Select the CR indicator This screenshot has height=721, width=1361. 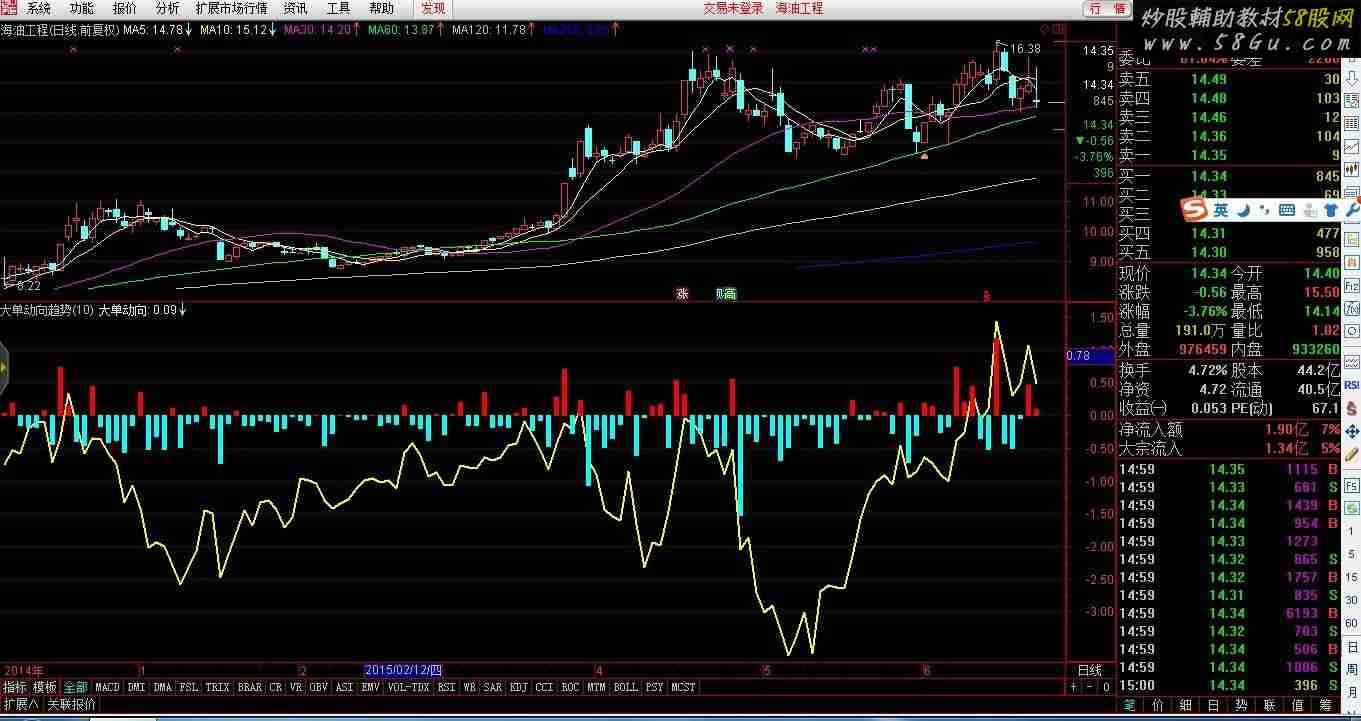tap(276, 687)
